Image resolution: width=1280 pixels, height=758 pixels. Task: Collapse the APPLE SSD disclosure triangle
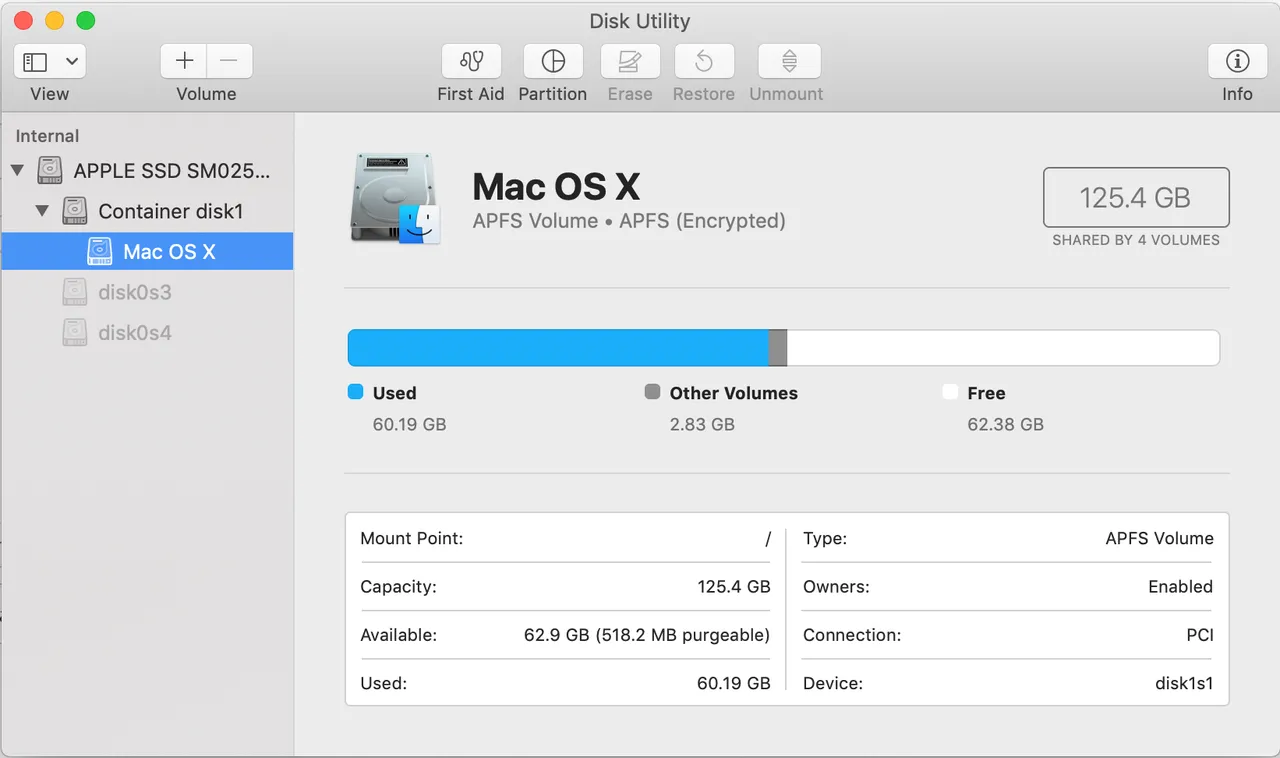click(x=17, y=171)
